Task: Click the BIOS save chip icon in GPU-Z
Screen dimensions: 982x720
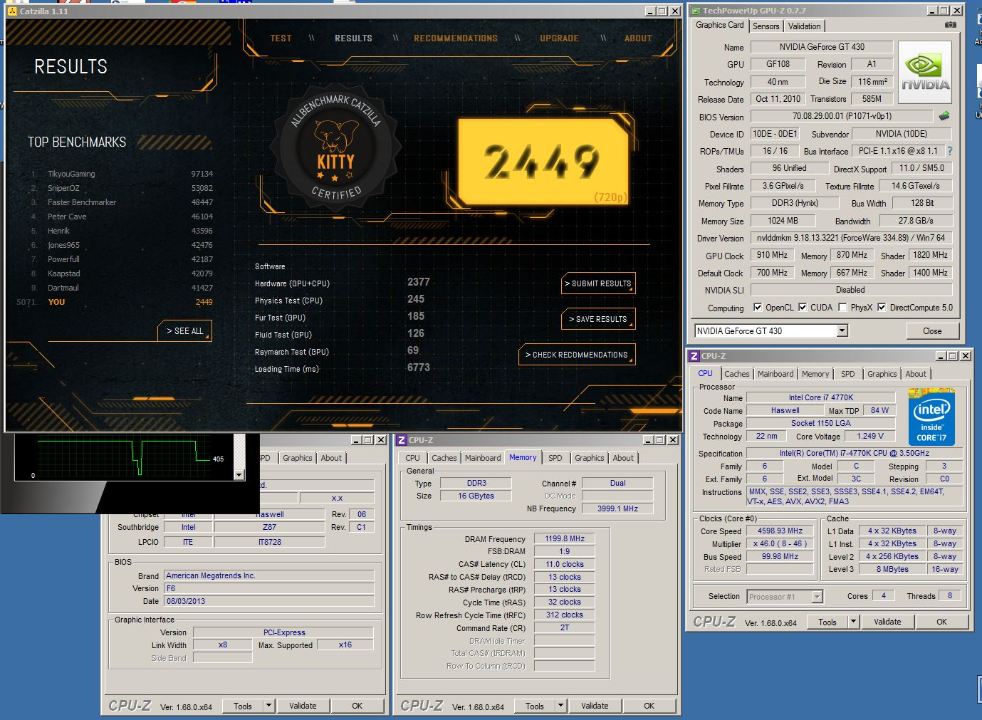Action: pyautogui.click(x=944, y=116)
